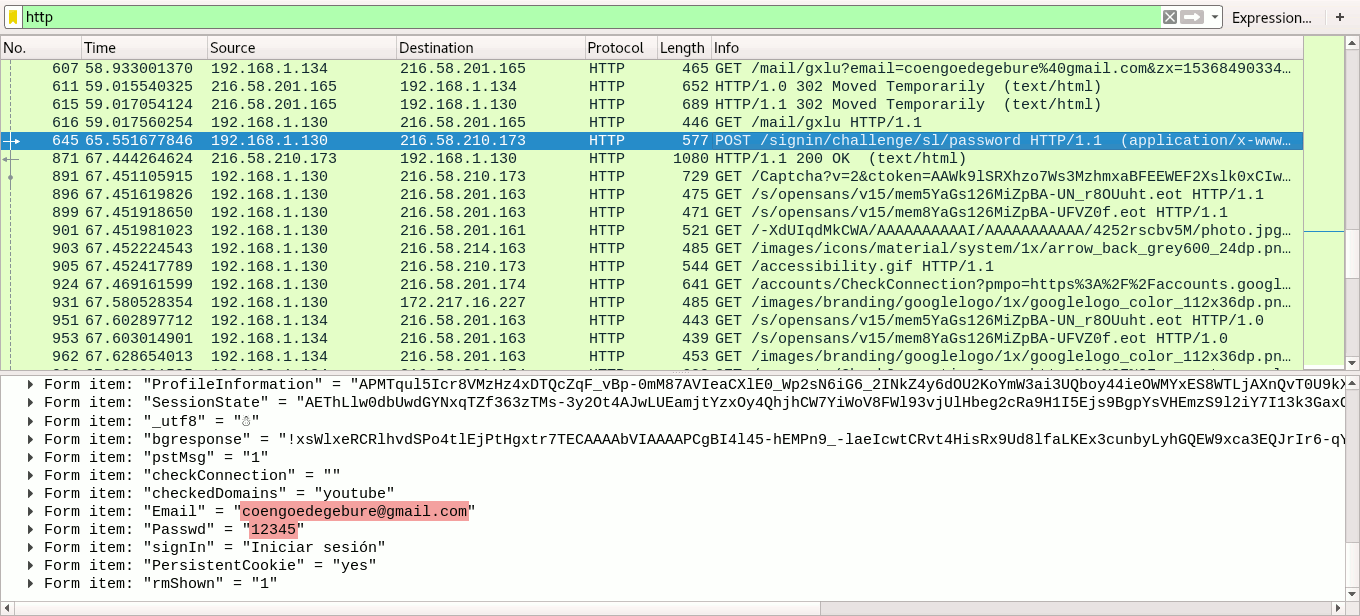This screenshot has width=1360, height=616.
Task: Expand the "PersistentCookie" form item
Action: pyautogui.click(x=31, y=566)
